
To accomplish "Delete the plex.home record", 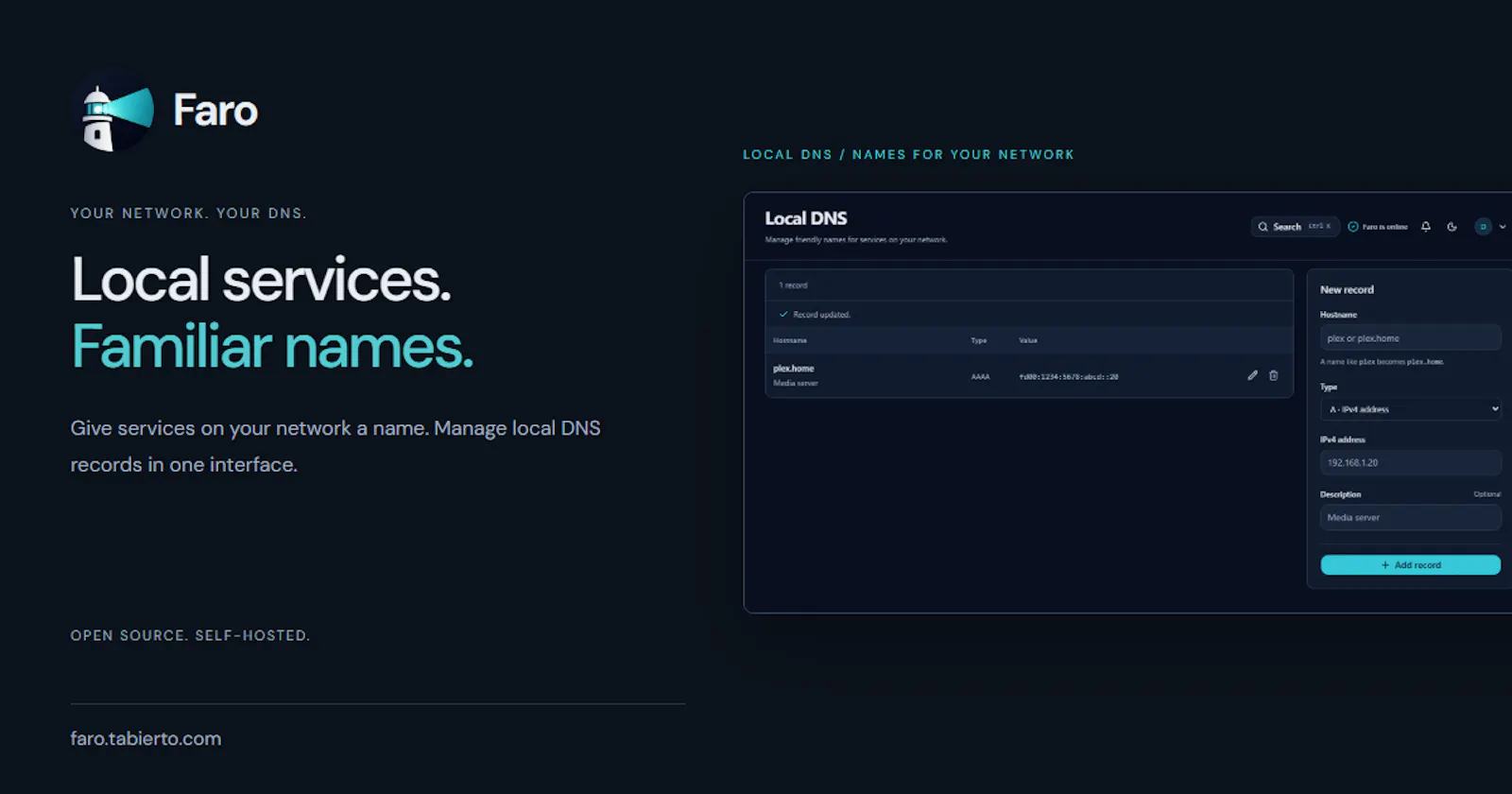I will (1274, 375).
